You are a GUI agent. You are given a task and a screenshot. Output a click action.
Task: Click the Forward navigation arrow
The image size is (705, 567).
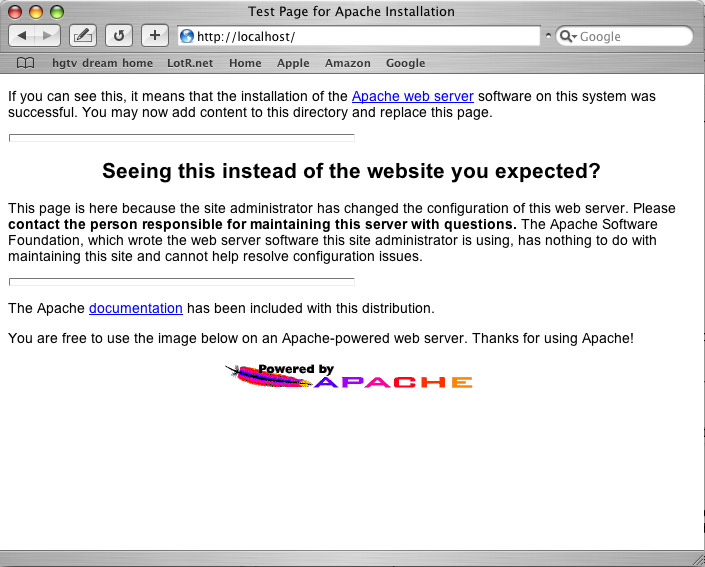48,36
